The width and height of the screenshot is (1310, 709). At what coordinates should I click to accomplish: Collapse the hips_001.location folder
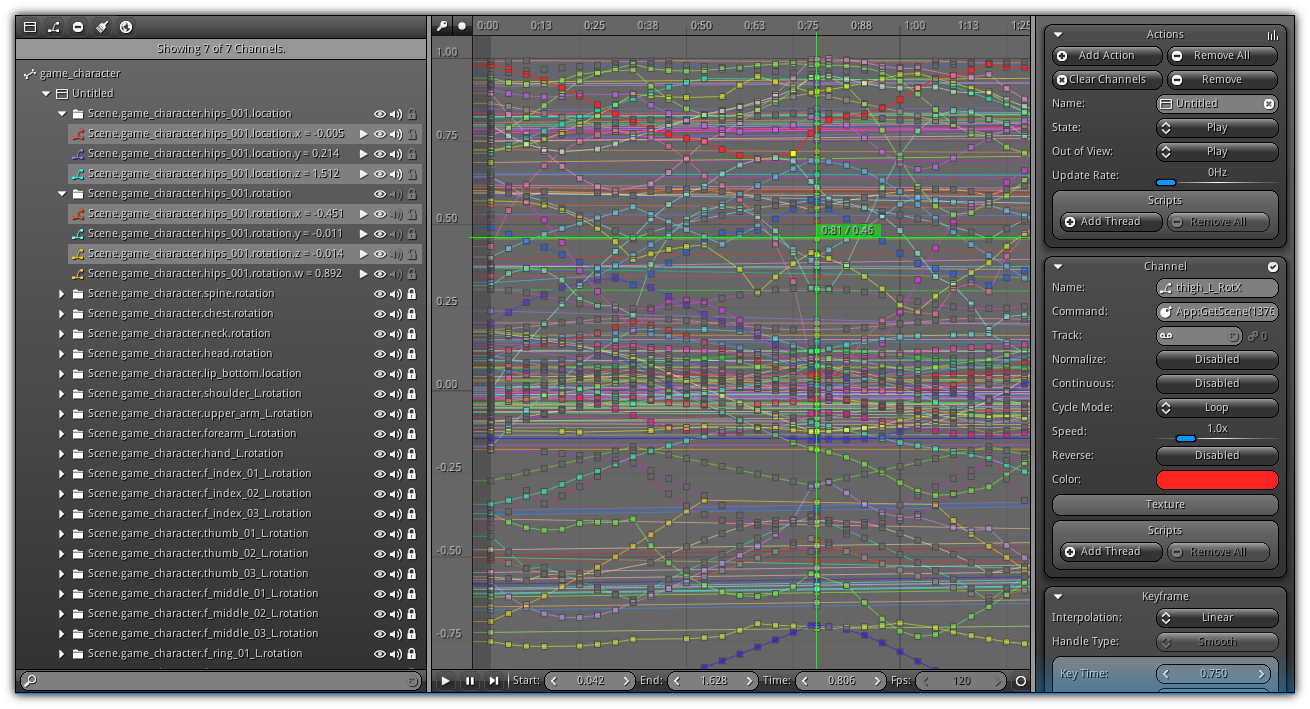62,114
